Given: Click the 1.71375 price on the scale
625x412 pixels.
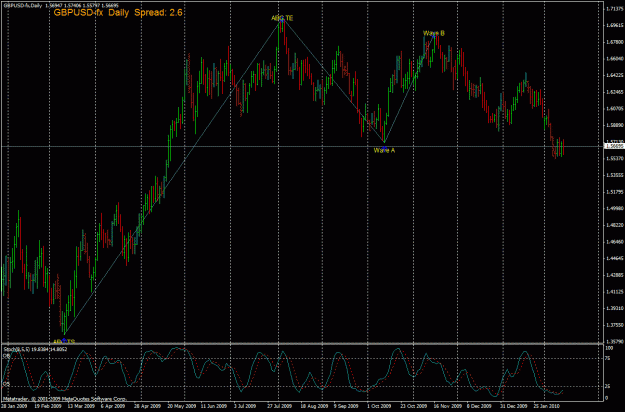Looking at the screenshot, I should 615,9.
